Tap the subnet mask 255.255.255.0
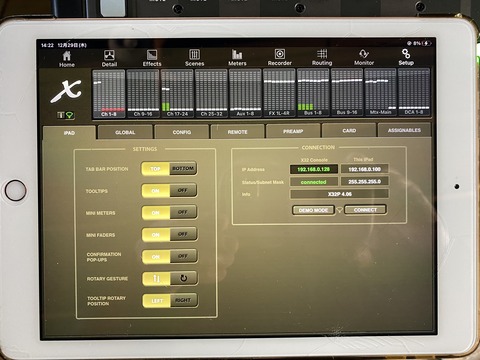The width and height of the screenshot is (480, 360). click(x=364, y=182)
